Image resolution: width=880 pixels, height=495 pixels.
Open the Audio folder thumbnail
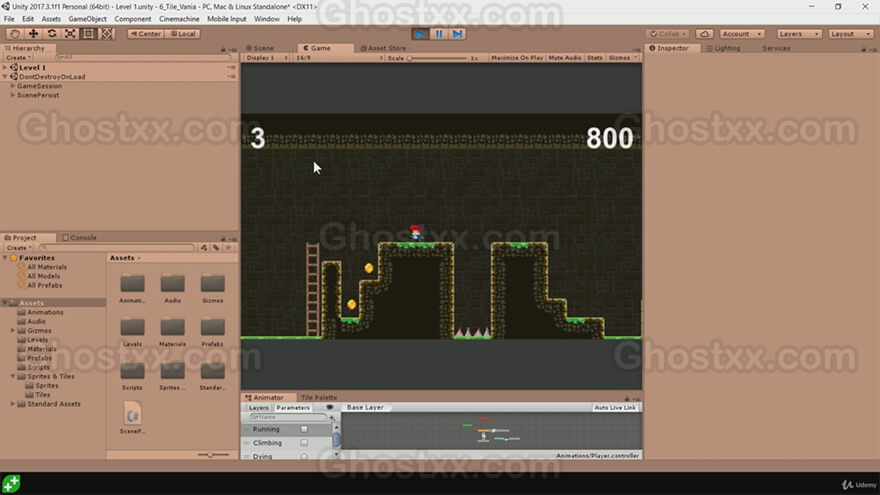pyautogui.click(x=172, y=283)
